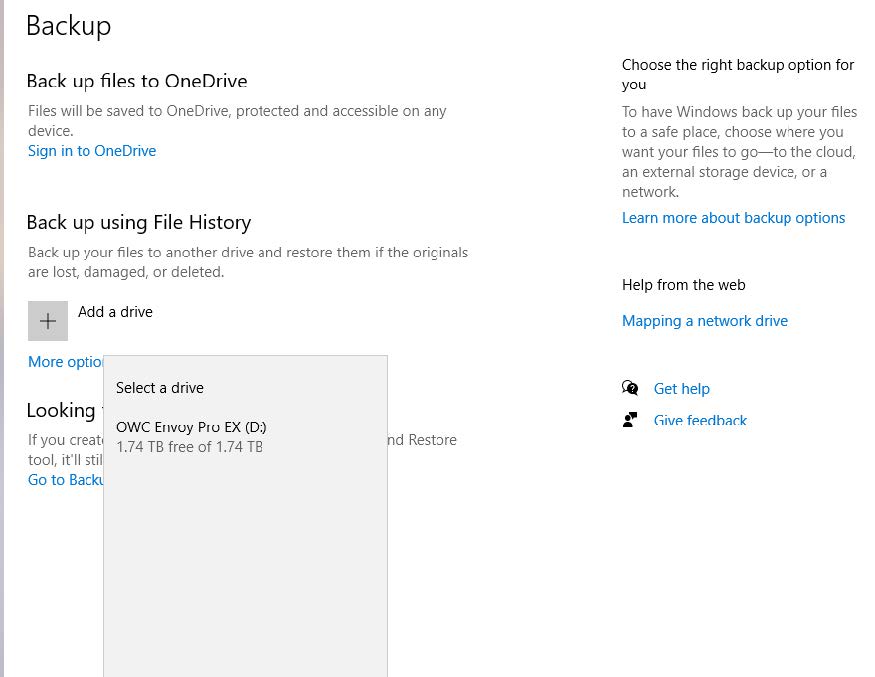Viewport: 875px width, 677px height.
Task: Click the File History description paragraph
Action: click(247, 262)
